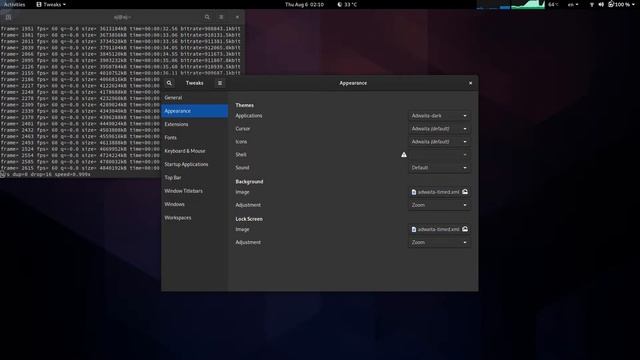
Task: Select the Windows sidebar category
Action: [195, 204]
